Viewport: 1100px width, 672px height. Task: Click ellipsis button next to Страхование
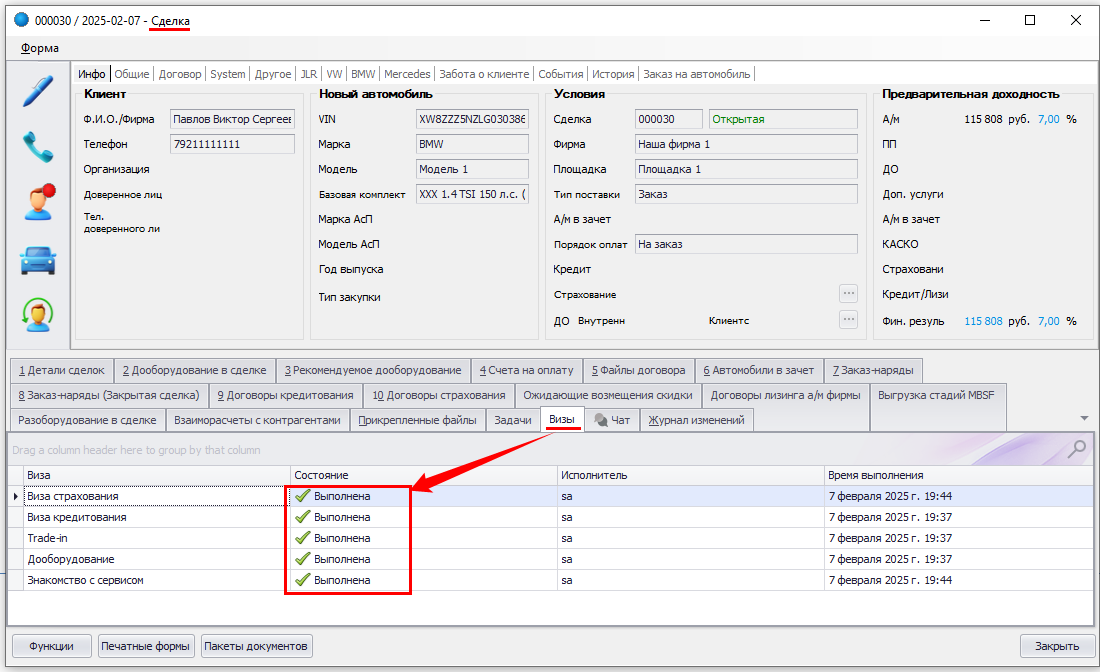pyautogui.click(x=848, y=294)
